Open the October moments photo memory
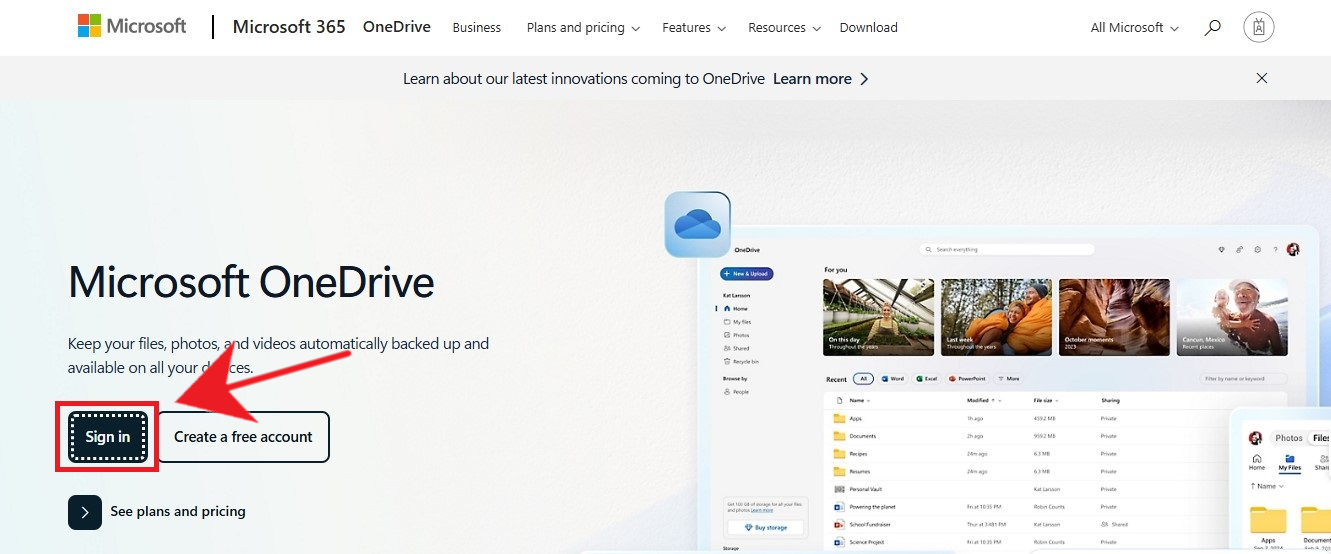 1114,317
